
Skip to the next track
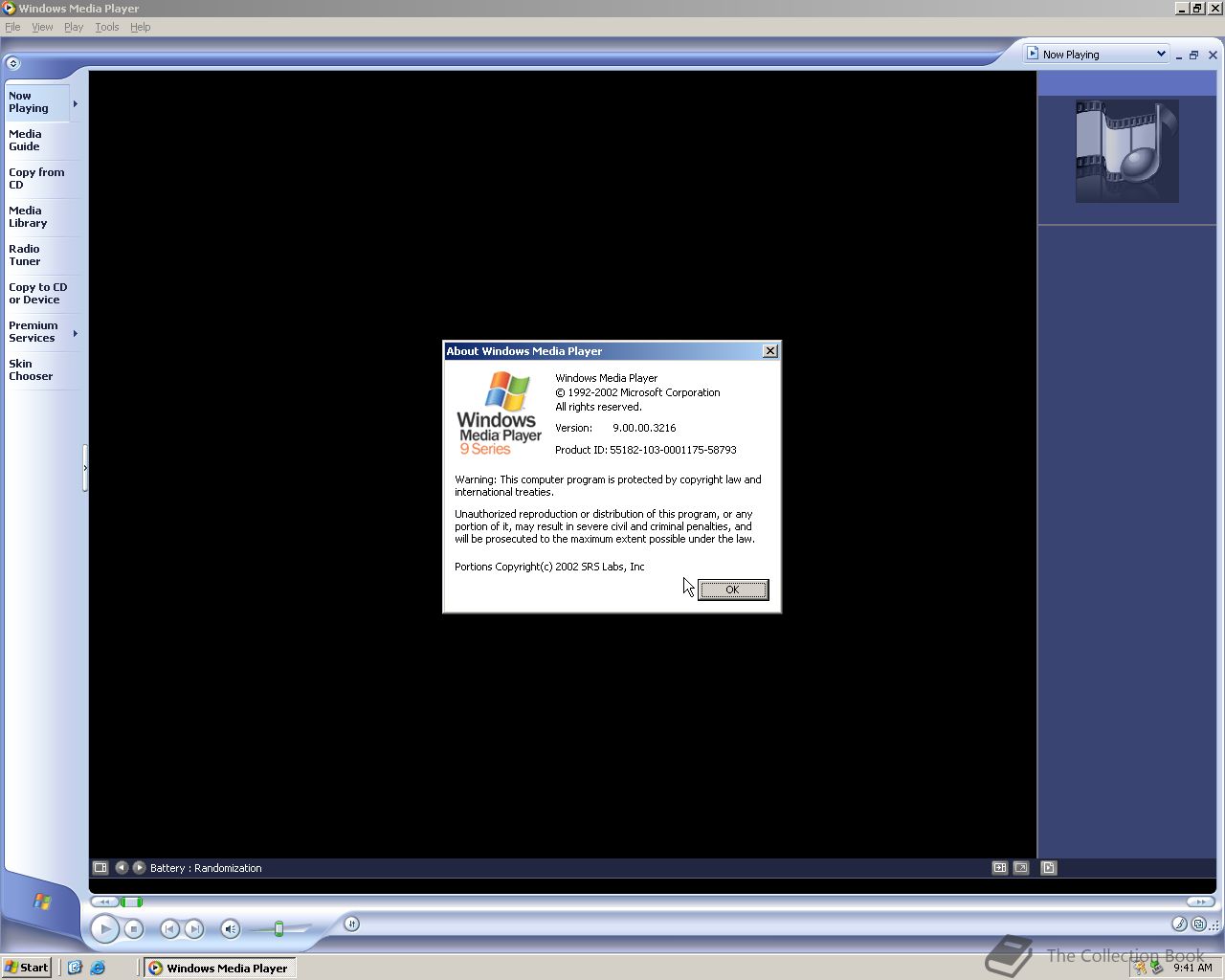pos(194,928)
